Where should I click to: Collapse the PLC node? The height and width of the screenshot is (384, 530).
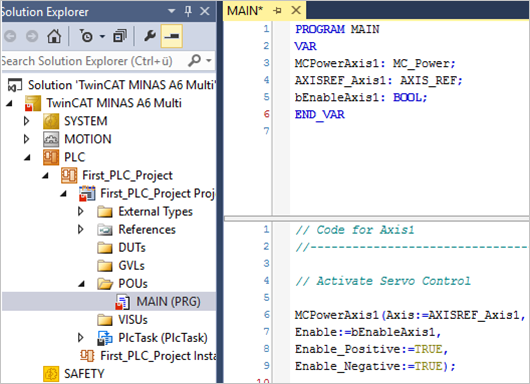pos(27,157)
